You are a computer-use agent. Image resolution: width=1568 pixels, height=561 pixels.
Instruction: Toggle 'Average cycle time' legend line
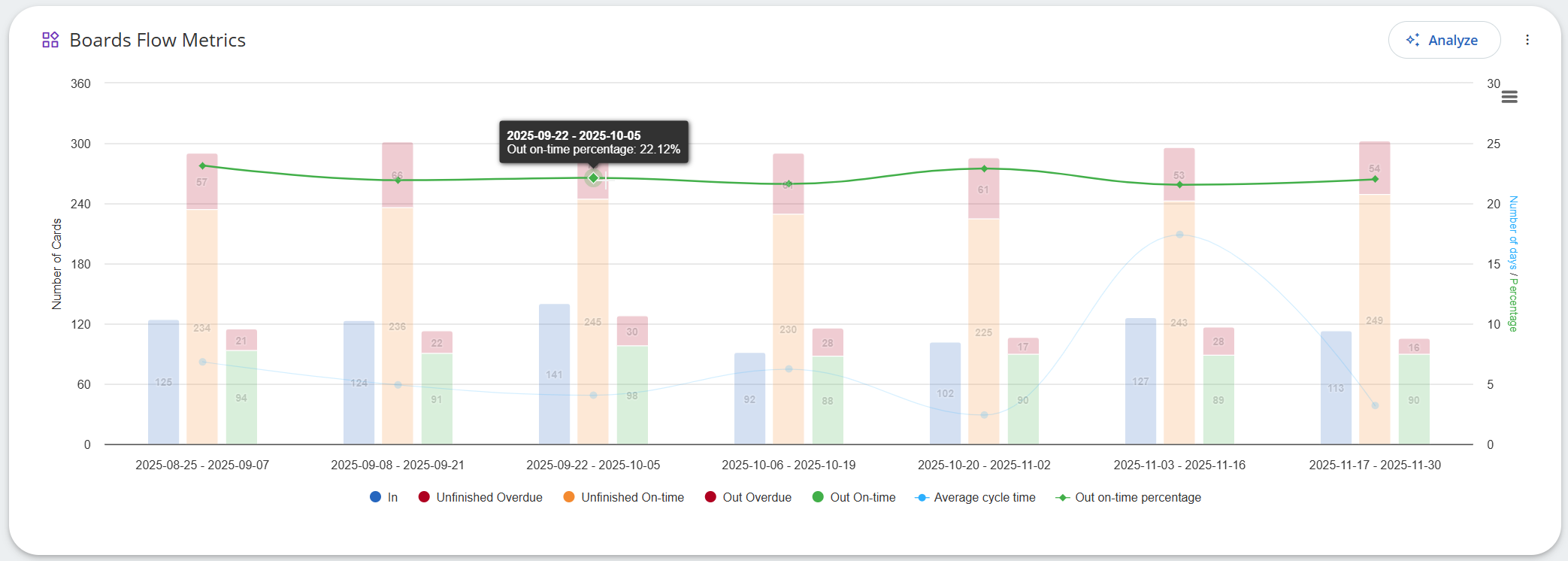976,498
